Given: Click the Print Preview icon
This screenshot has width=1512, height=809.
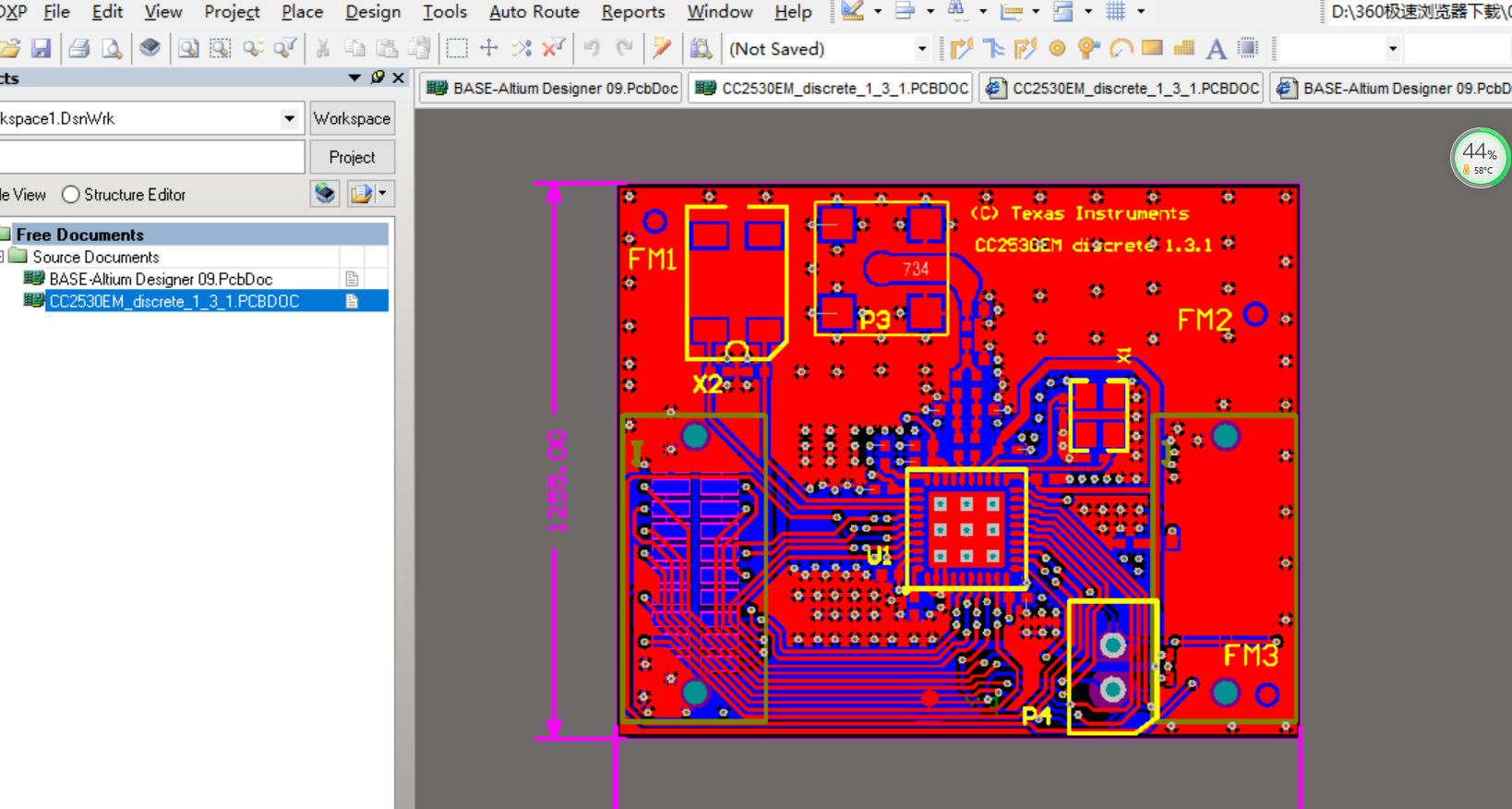Looking at the screenshot, I should [x=112, y=48].
